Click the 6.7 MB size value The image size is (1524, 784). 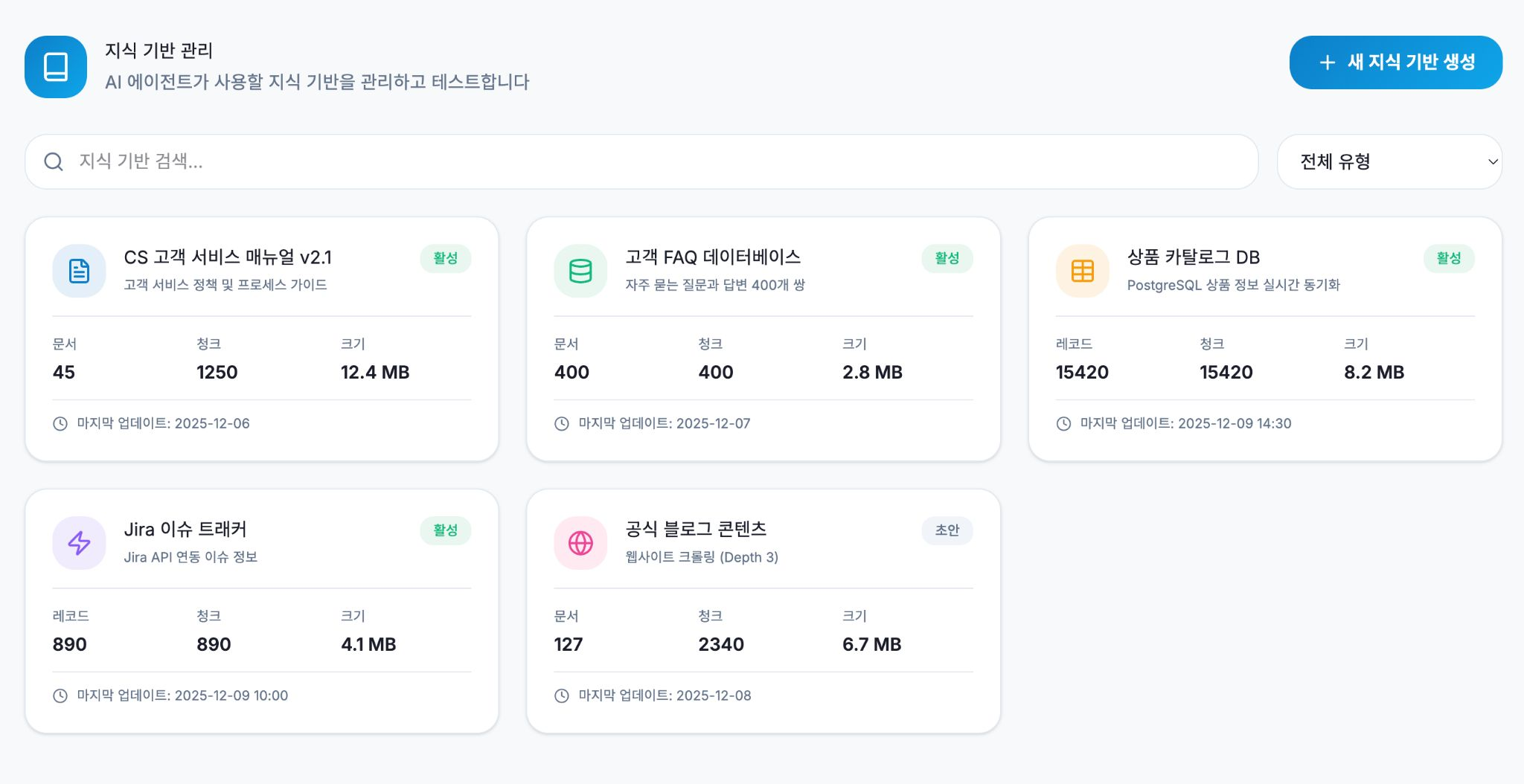click(871, 644)
